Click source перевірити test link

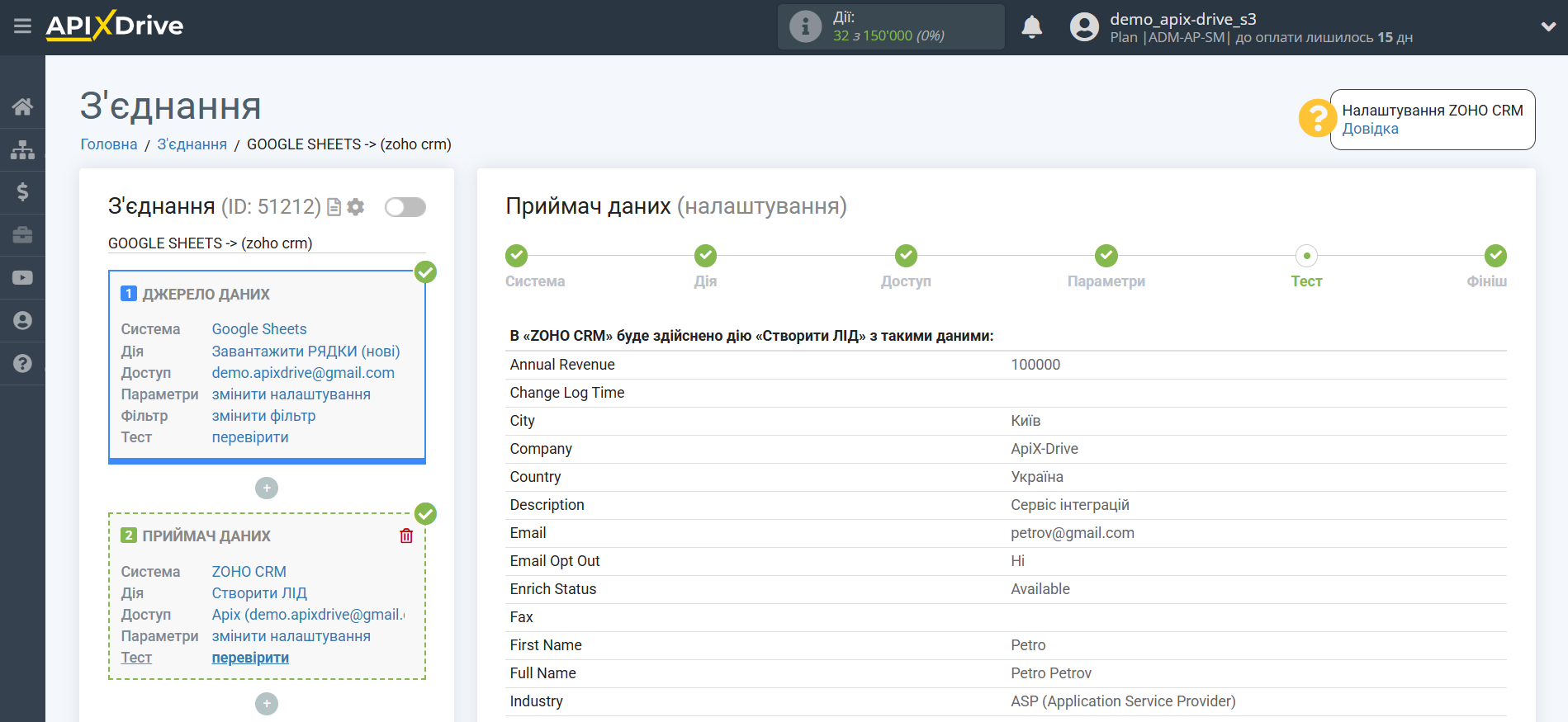tap(250, 437)
